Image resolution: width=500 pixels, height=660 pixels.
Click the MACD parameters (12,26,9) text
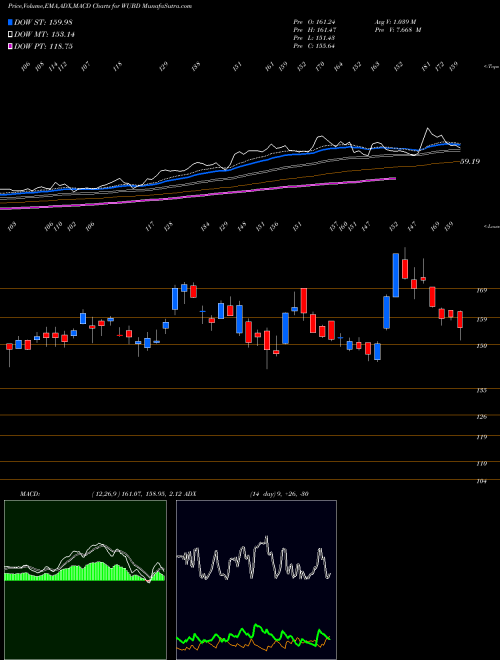(x=106, y=494)
